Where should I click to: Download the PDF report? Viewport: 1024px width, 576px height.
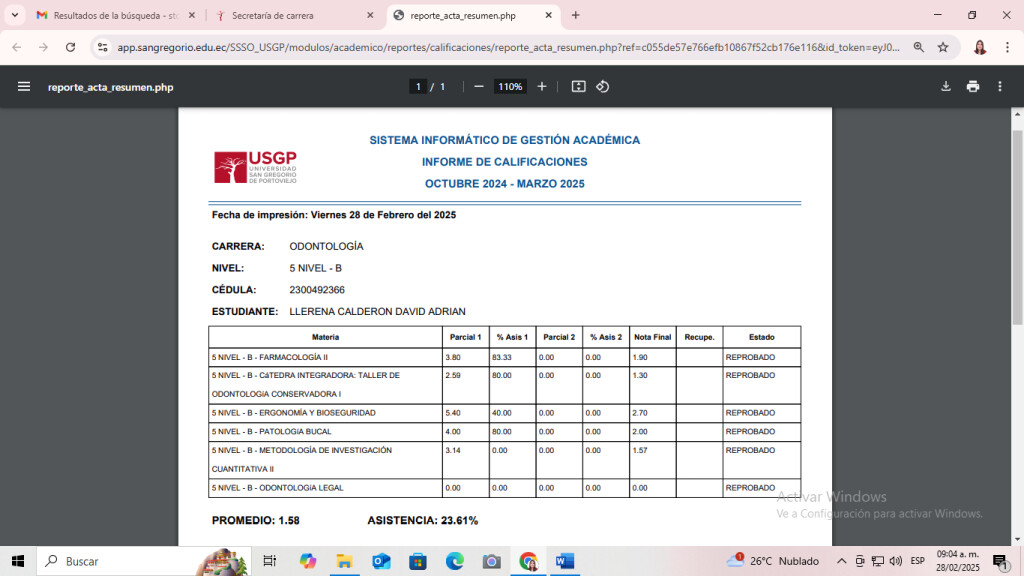945,87
